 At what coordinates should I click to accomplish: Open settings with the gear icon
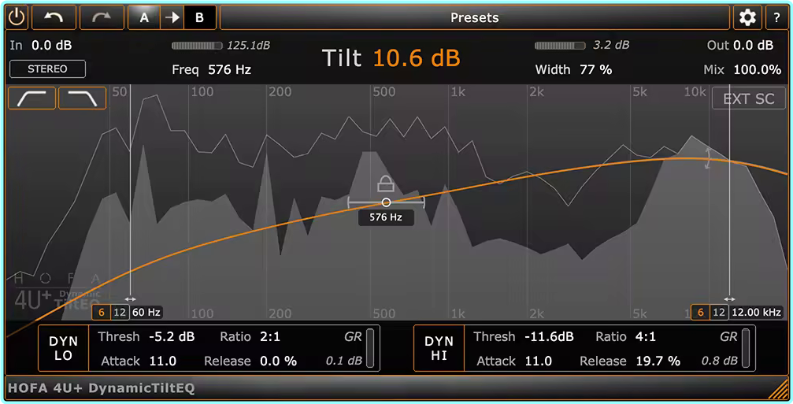click(747, 18)
